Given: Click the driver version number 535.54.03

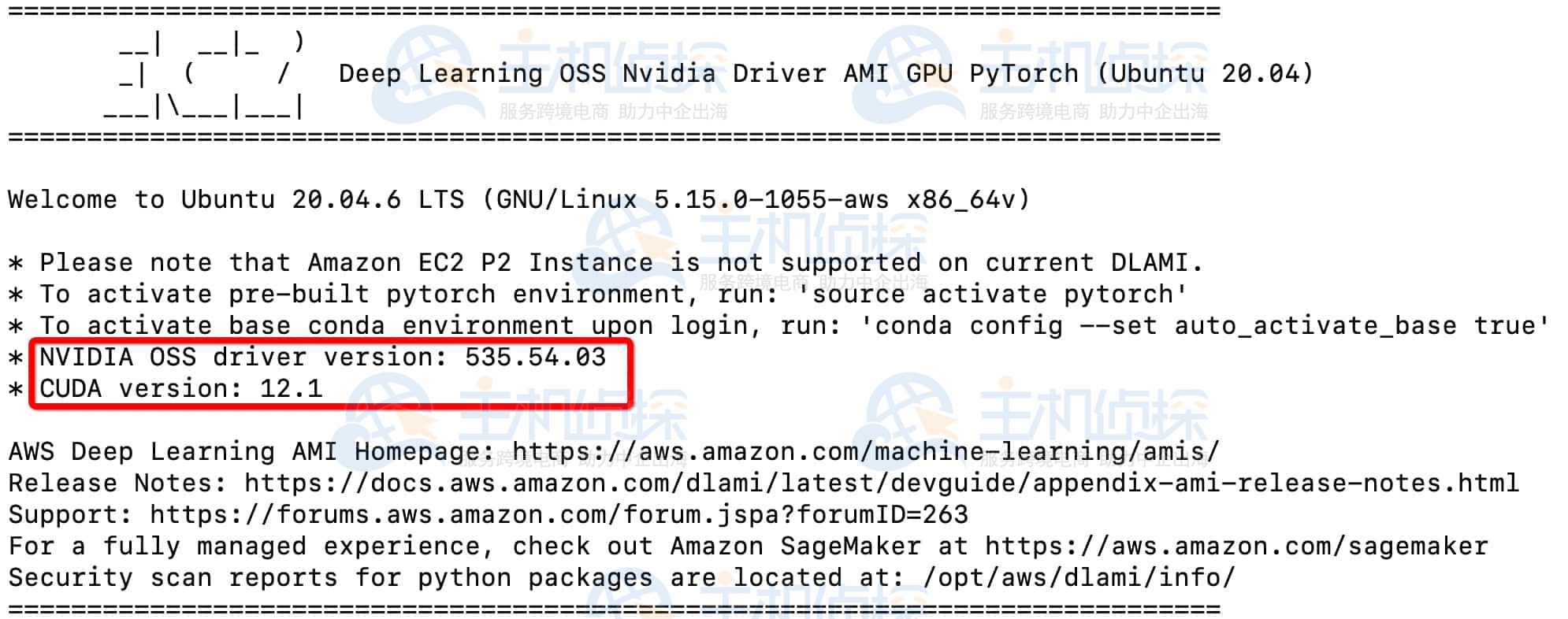Looking at the screenshot, I should click(x=535, y=358).
